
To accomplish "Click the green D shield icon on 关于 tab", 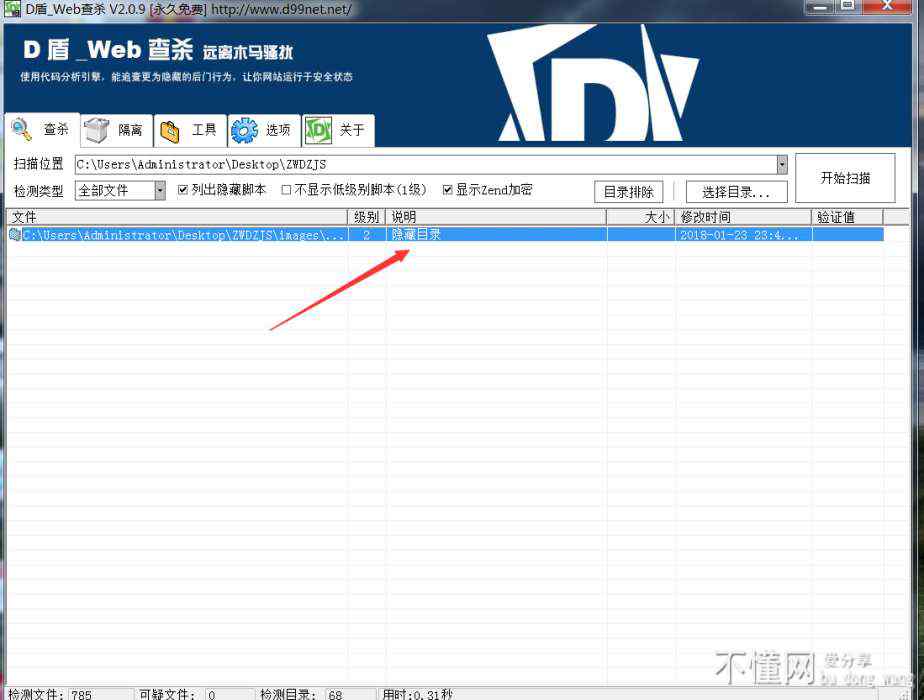I will pos(318,130).
